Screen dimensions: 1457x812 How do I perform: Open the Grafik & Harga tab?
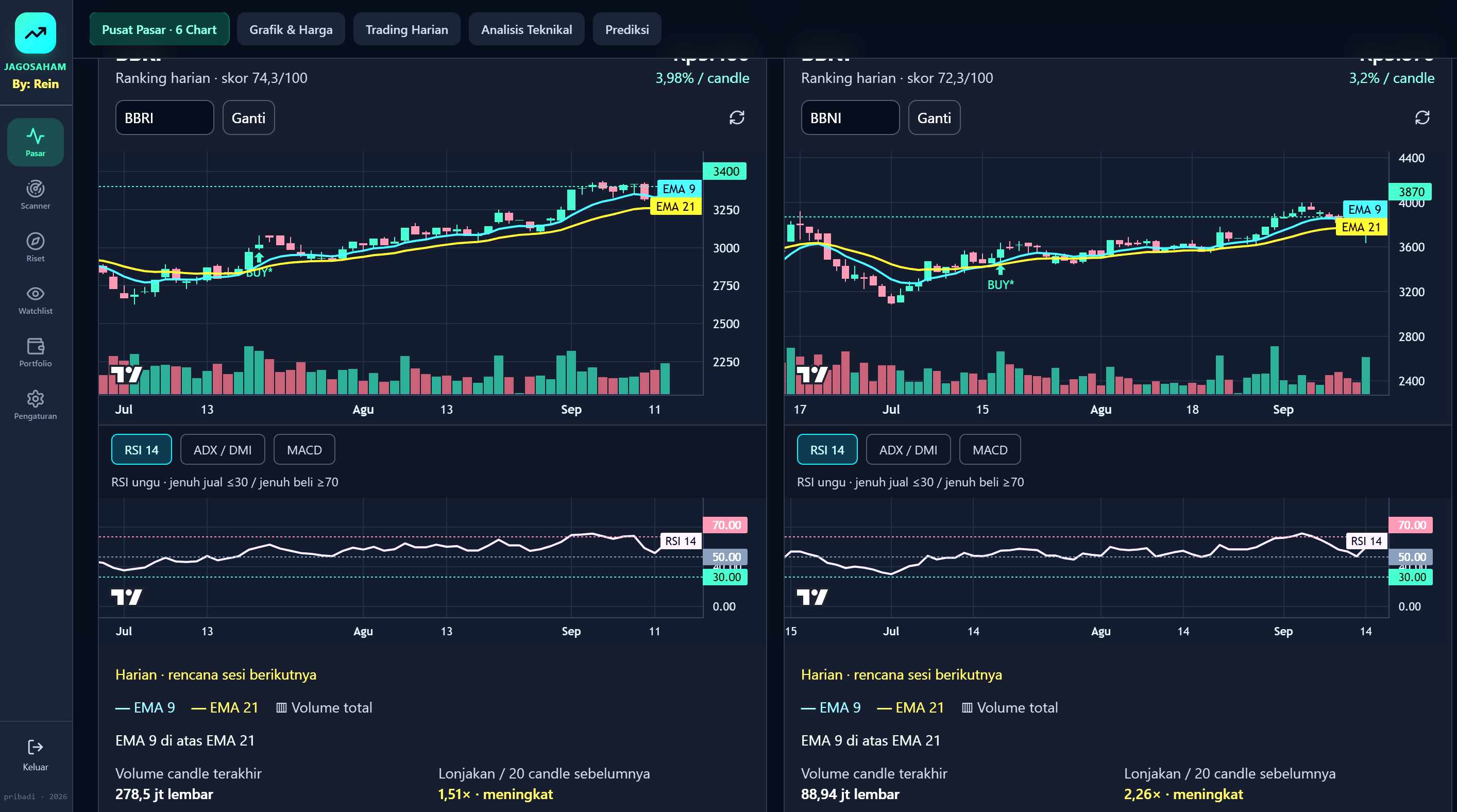point(291,29)
